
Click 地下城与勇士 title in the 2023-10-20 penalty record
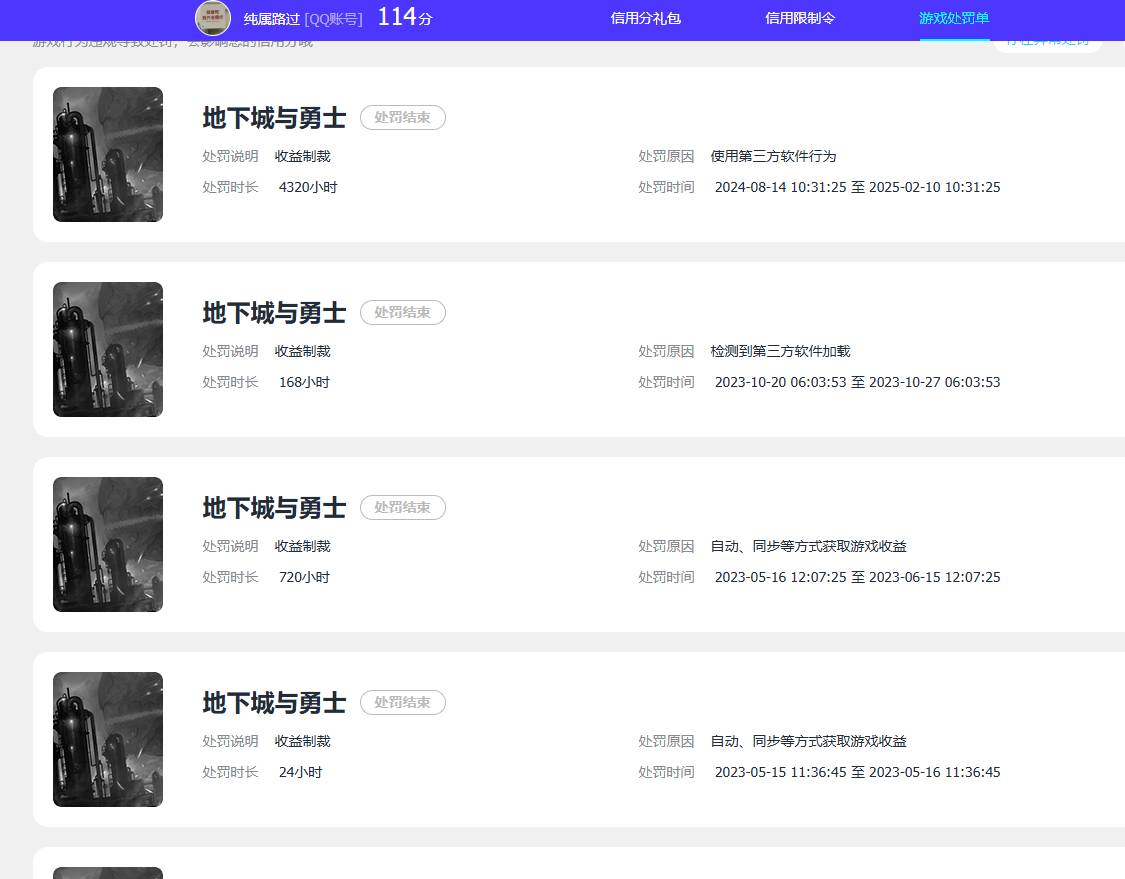pos(274,313)
